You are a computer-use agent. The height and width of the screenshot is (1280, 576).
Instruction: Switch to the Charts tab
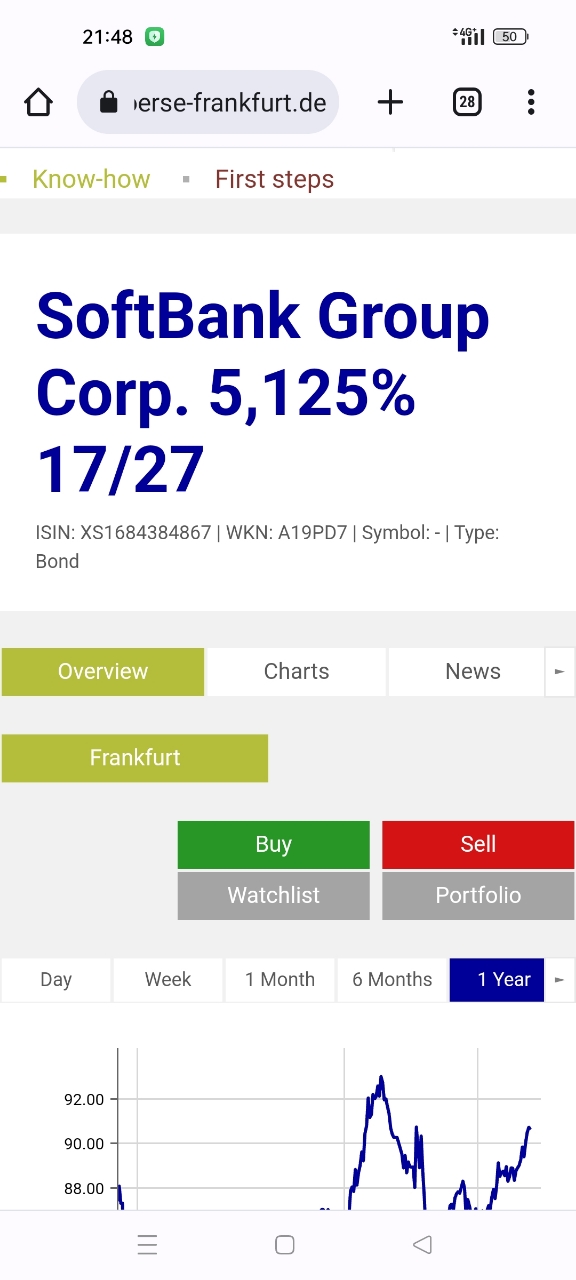tap(296, 672)
